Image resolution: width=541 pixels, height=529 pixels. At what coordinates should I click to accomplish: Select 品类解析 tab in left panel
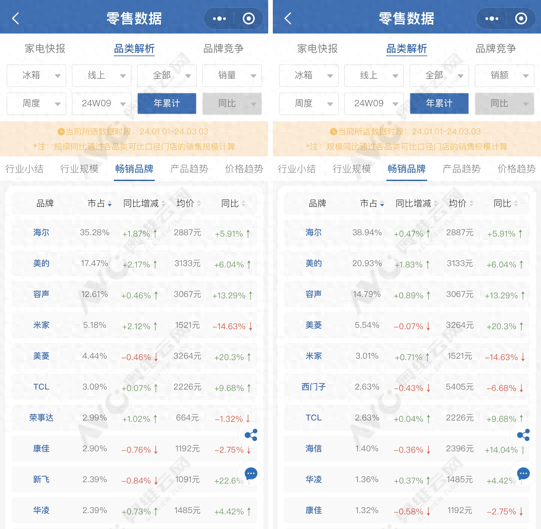[134, 49]
